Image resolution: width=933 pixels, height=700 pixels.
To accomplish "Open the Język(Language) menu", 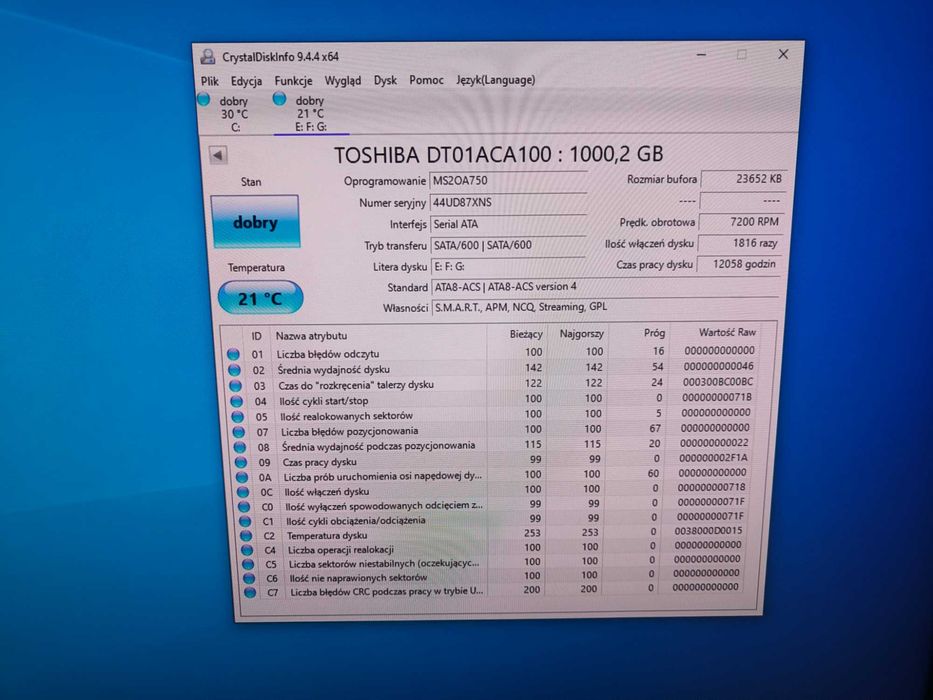I will tap(496, 80).
